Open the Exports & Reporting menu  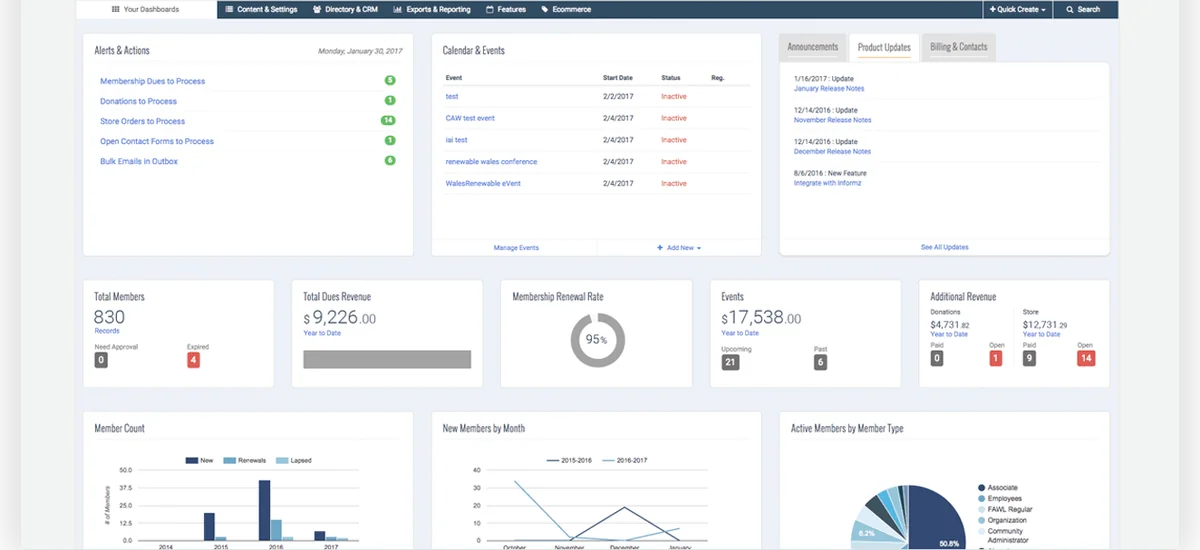432,9
